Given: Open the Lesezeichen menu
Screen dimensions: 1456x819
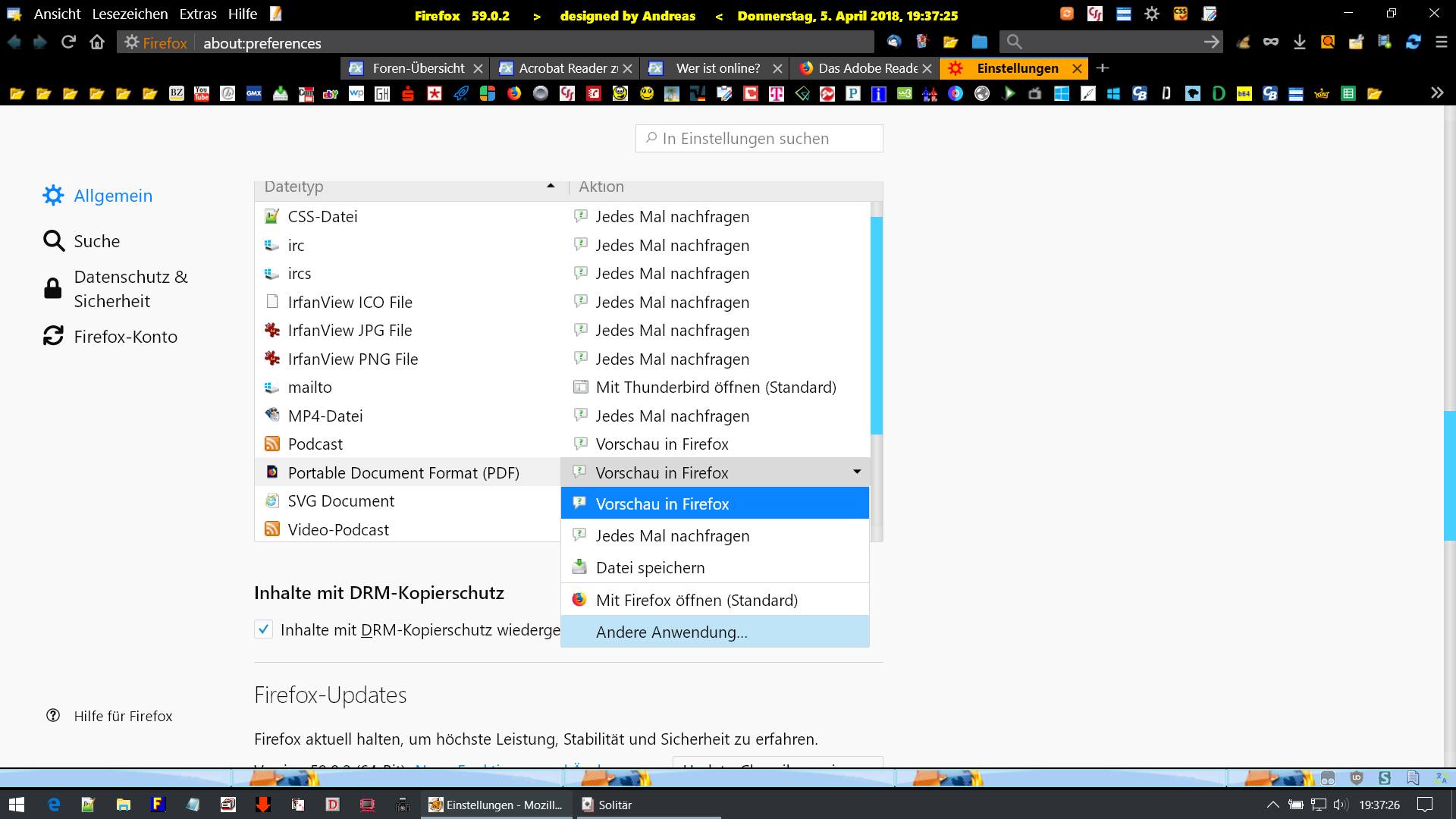Looking at the screenshot, I should (130, 14).
